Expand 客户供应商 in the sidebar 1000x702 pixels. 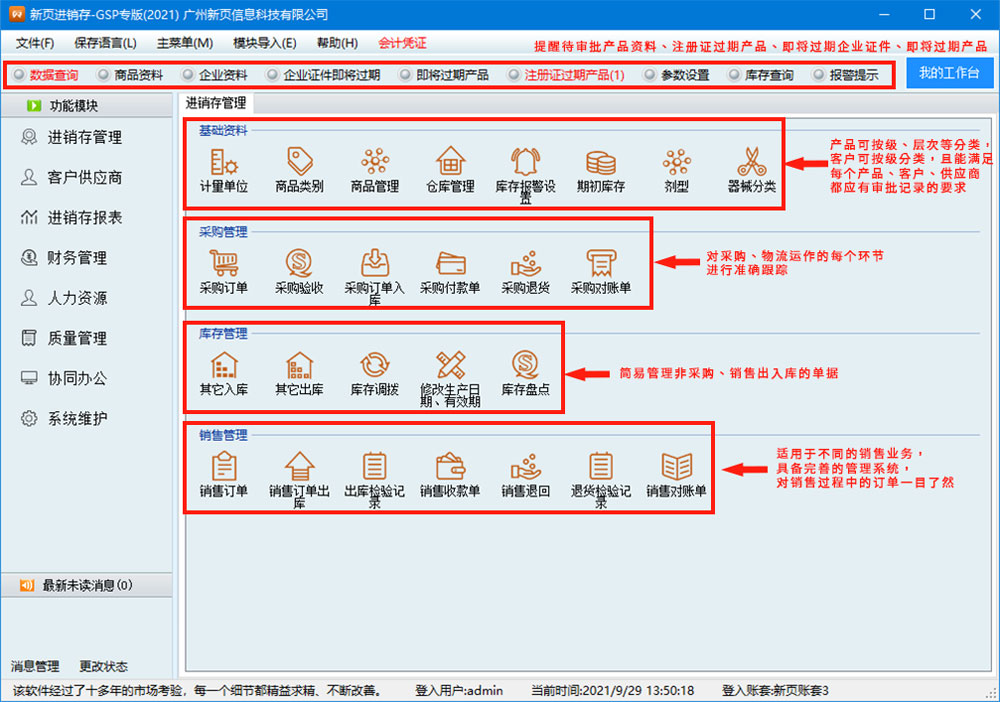pos(84,178)
